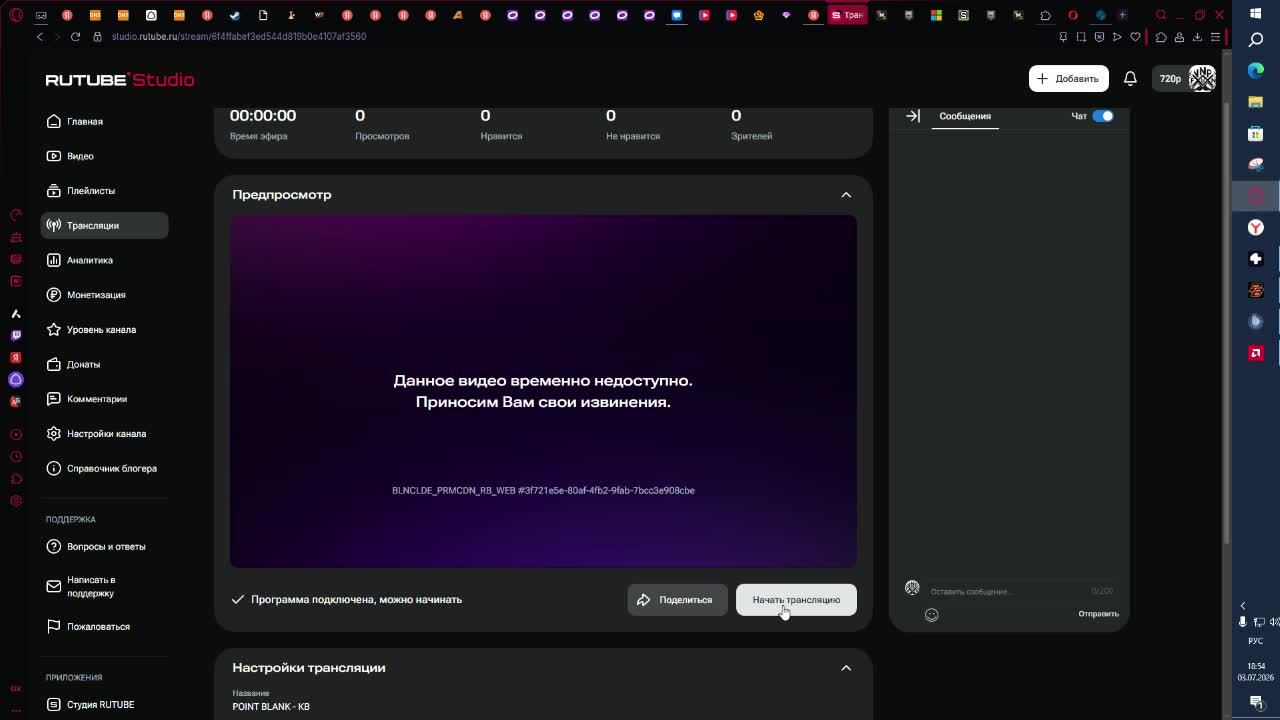Screen dimensions: 1280x720
Task: Click the Уровень канала star icon
Action: tap(54, 329)
